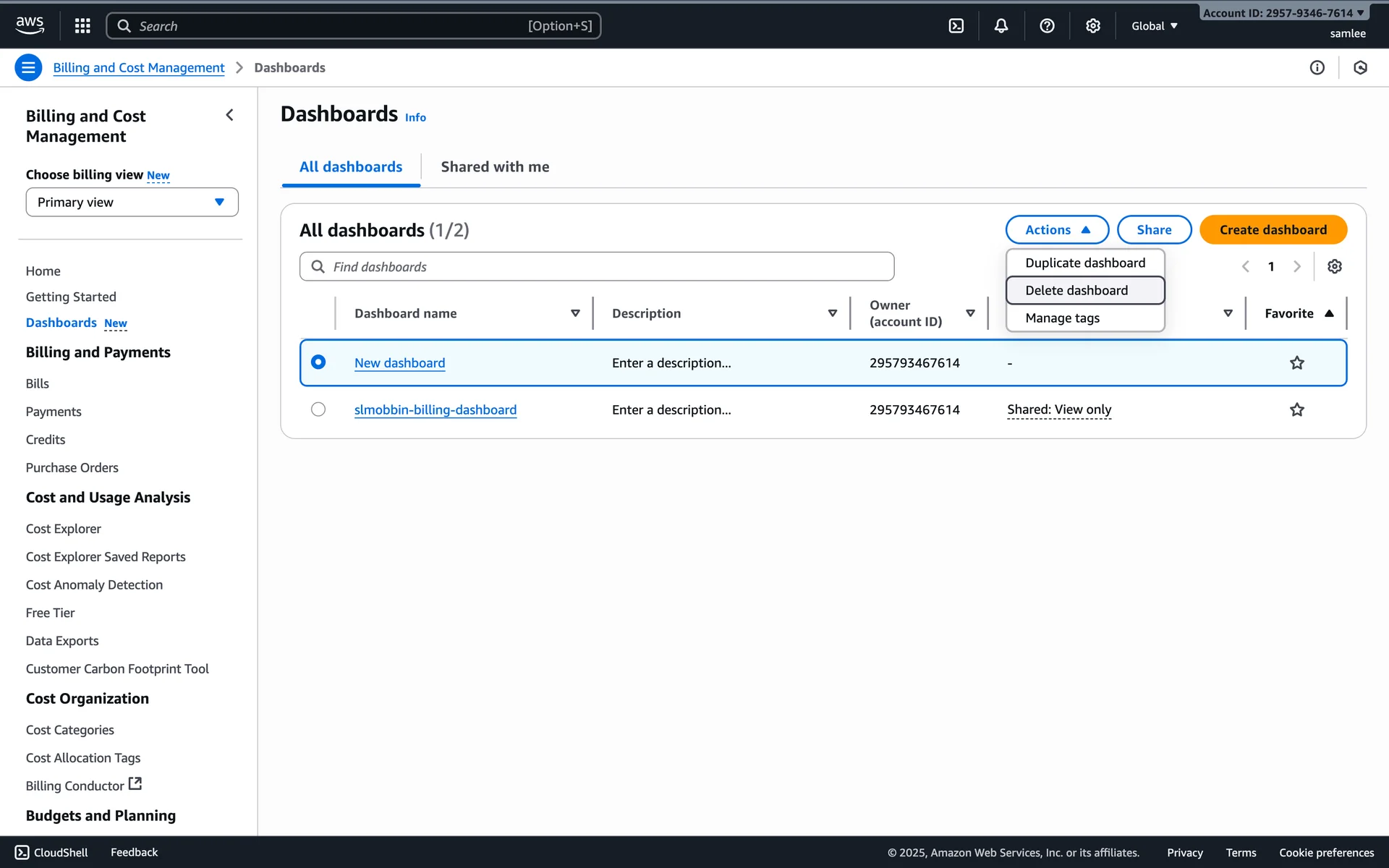Image resolution: width=1389 pixels, height=868 pixels.
Task: Open the Global region dropdown
Action: click(x=1154, y=26)
